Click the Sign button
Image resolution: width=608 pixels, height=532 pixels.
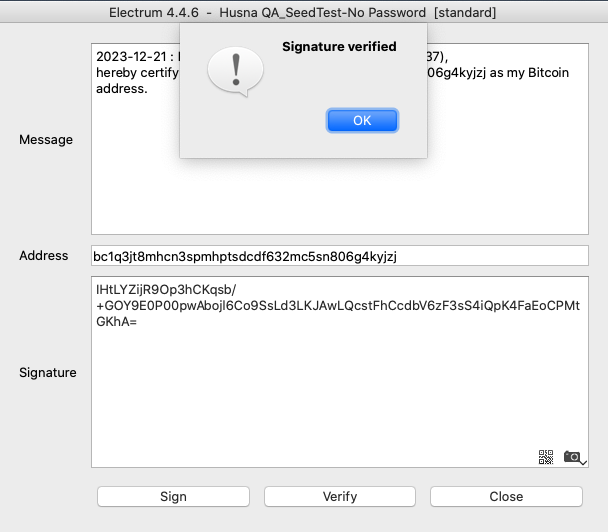point(173,496)
